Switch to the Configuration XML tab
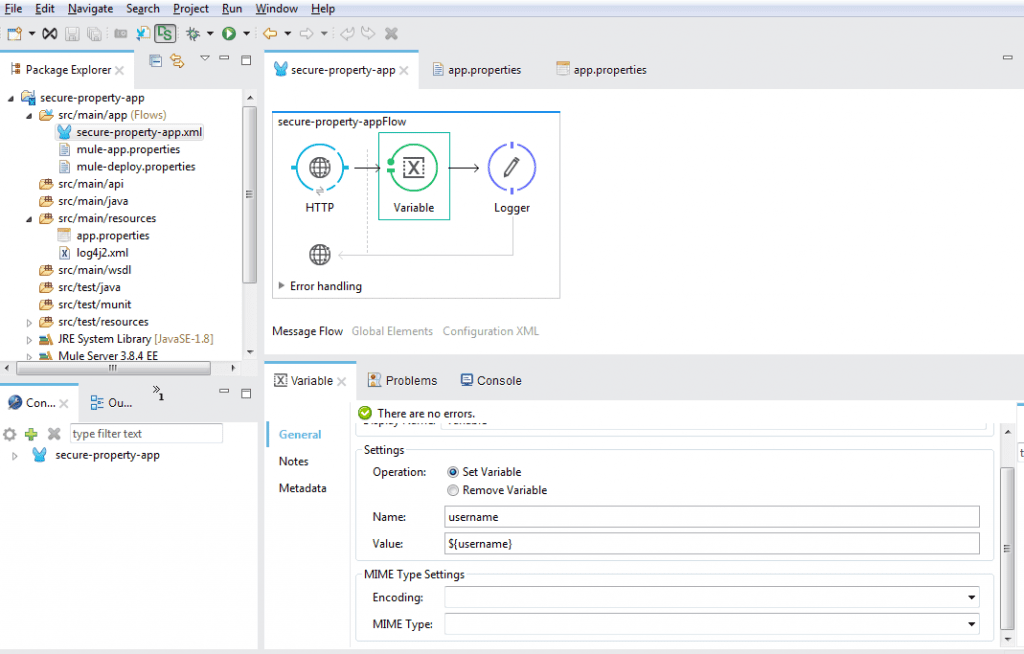Screen dimensions: 1024x654 490,330
